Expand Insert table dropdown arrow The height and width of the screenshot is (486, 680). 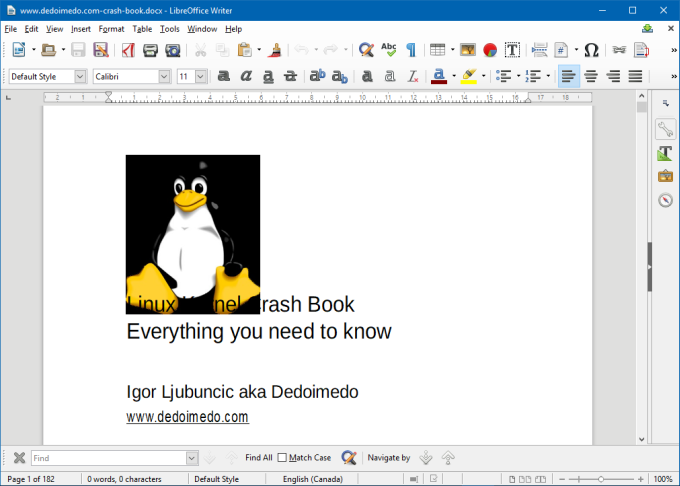click(x=452, y=50)
